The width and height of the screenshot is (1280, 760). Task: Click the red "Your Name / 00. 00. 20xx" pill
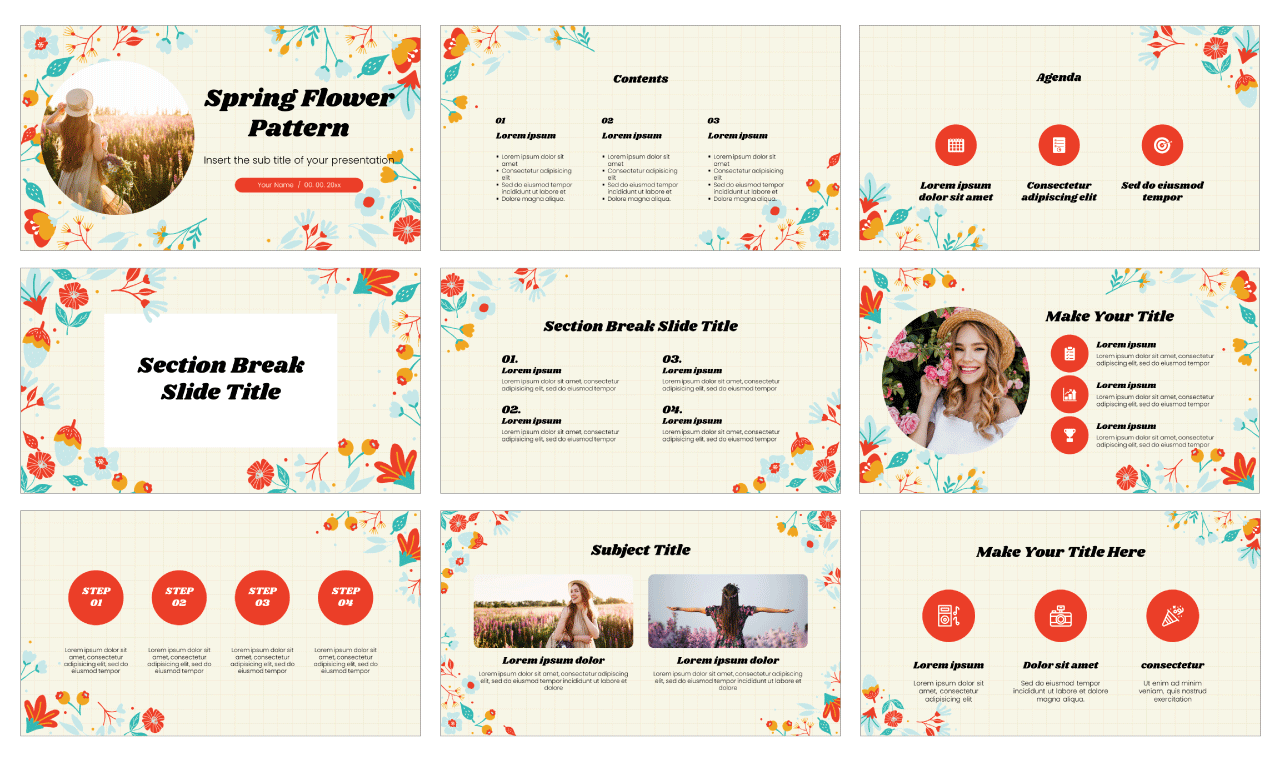click(299, 185)
